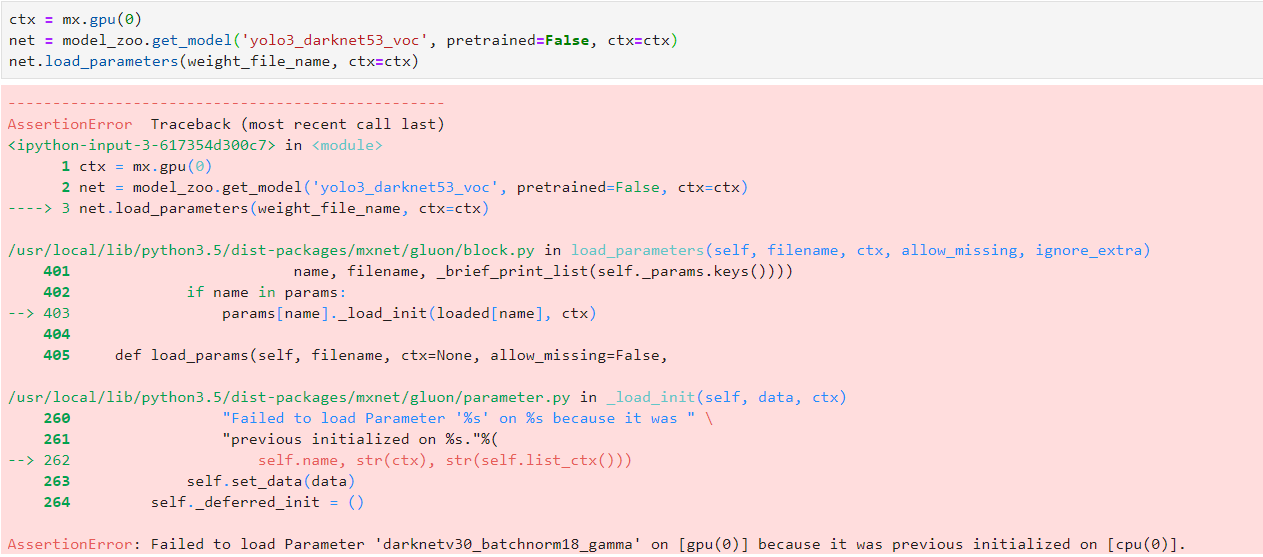
Task: Click the mxnet/gluon/block.py file path
Action: (x=273, y=250)
